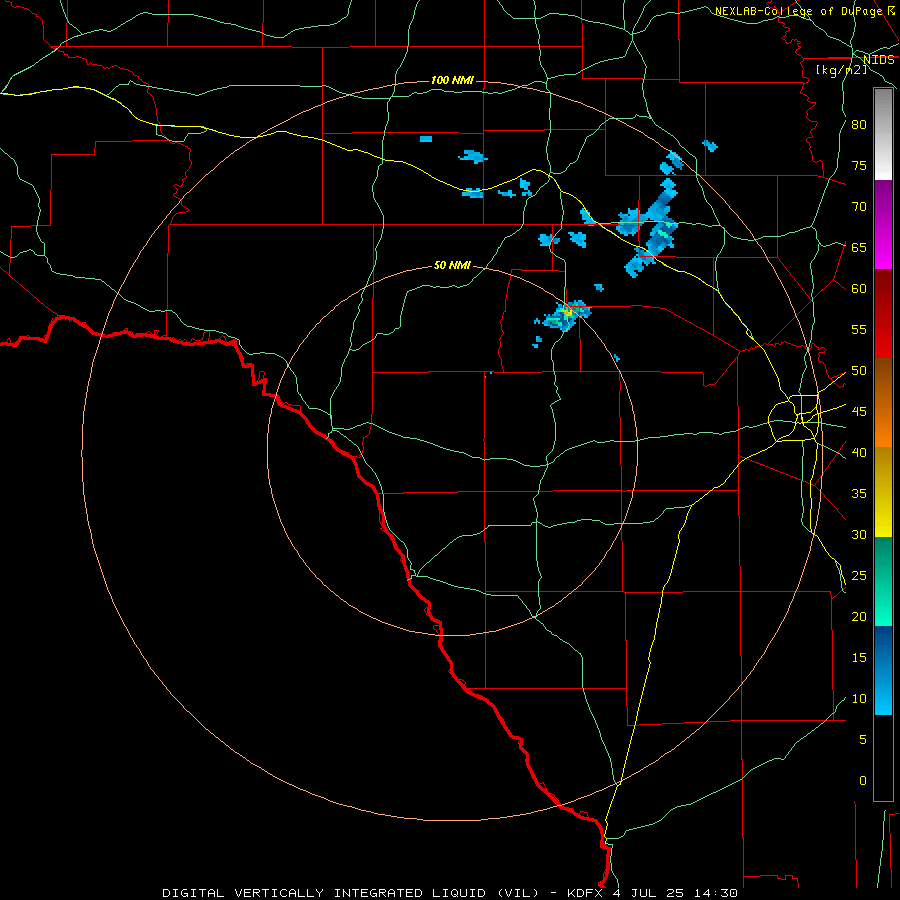This screenshot has width=900, height=900.
Task: Select the 100 NMI range ring label
Action: pos(452,80)
